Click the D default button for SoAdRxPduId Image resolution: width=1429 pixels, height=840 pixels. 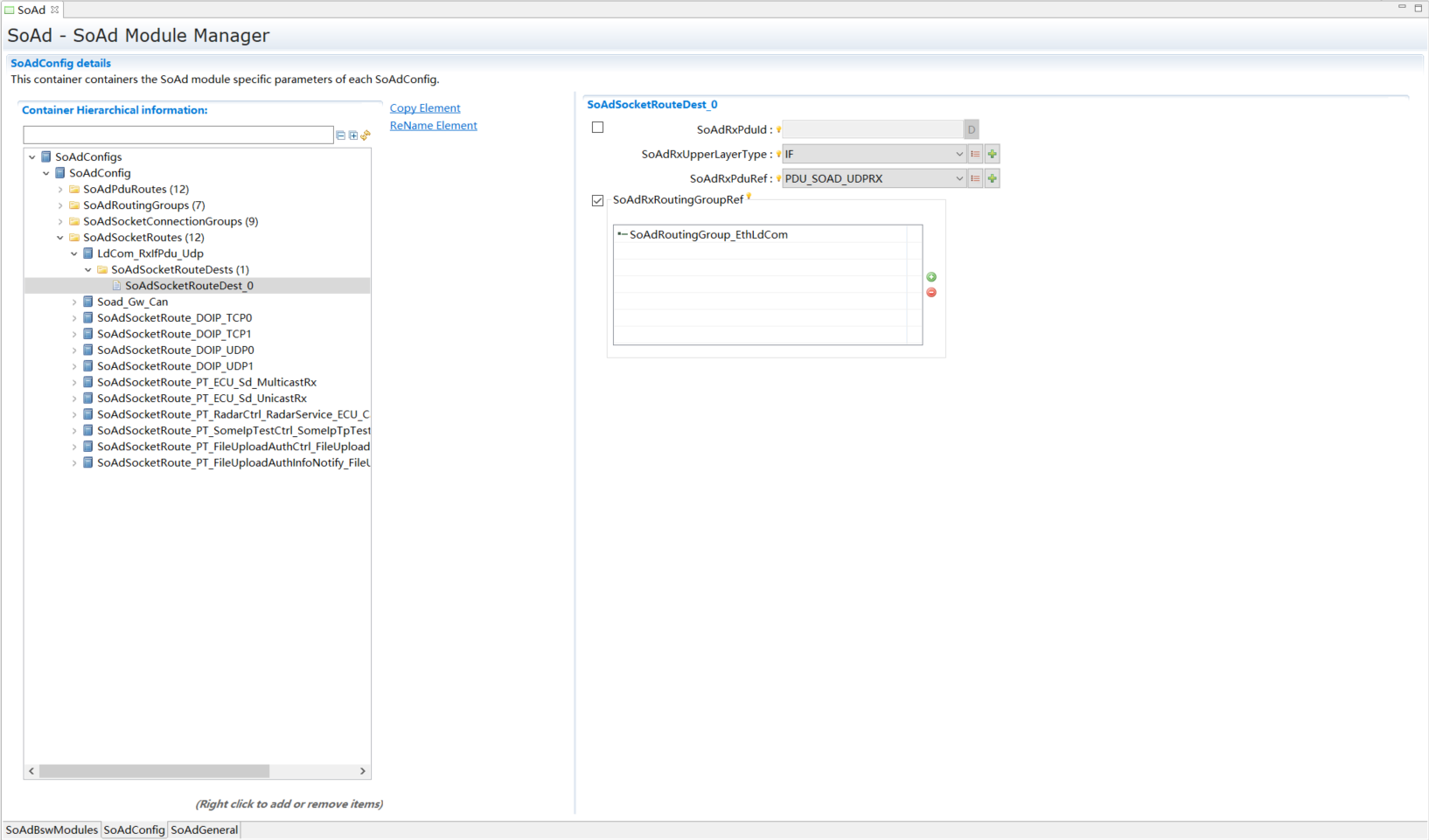pyautogui.click(x=971, y=129)
